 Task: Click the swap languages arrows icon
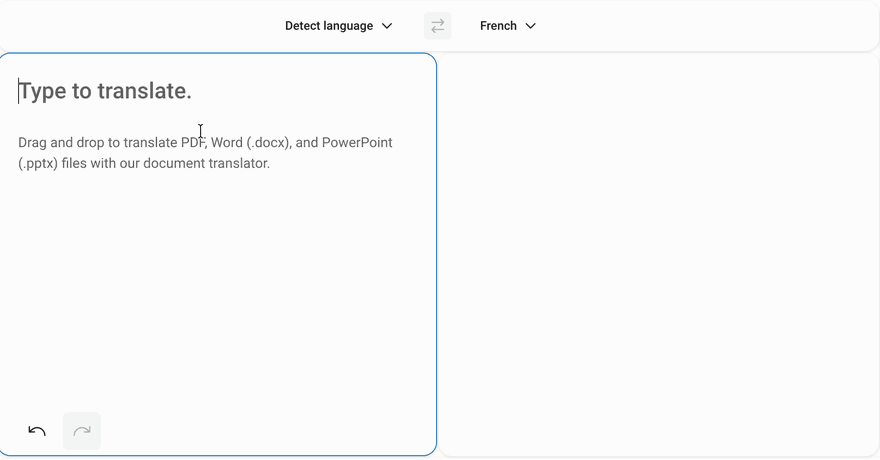tap(438, 26)
